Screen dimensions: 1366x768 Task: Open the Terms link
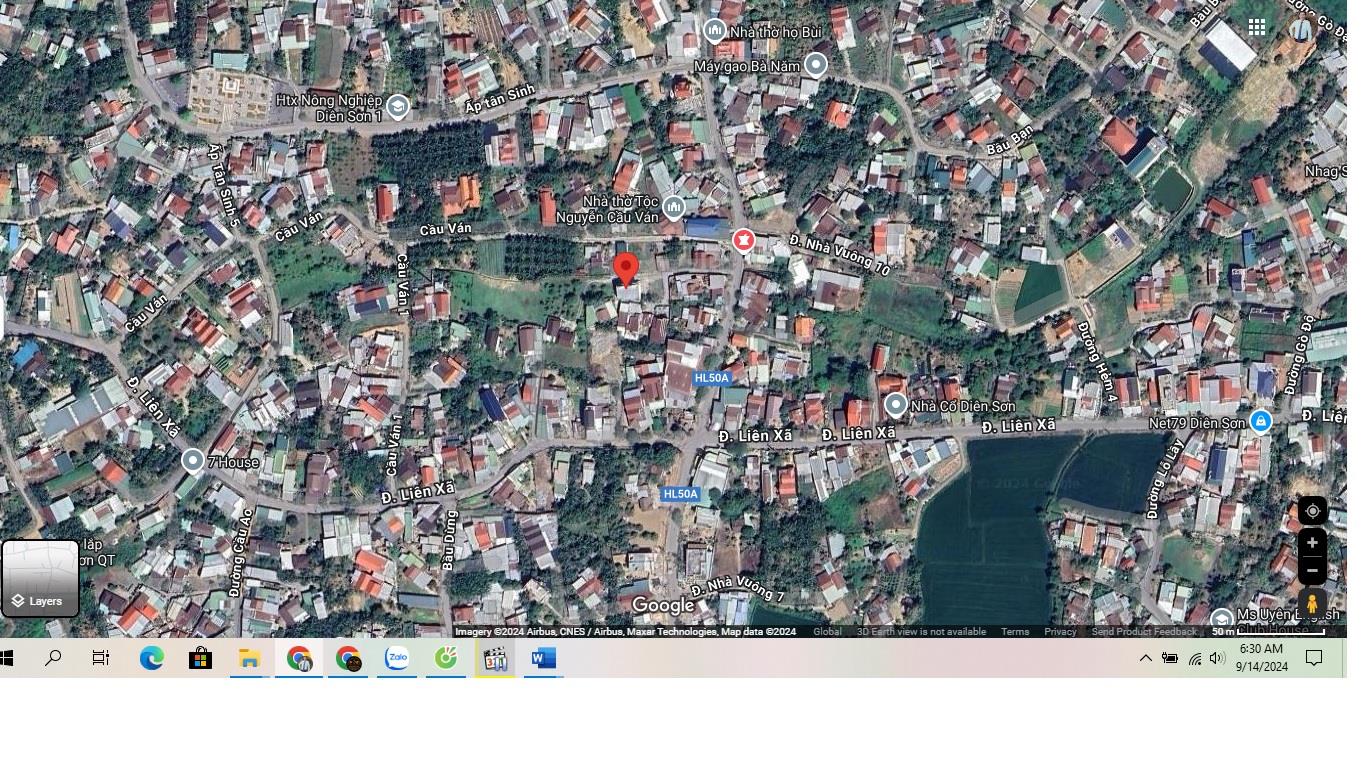[1015, 632]
